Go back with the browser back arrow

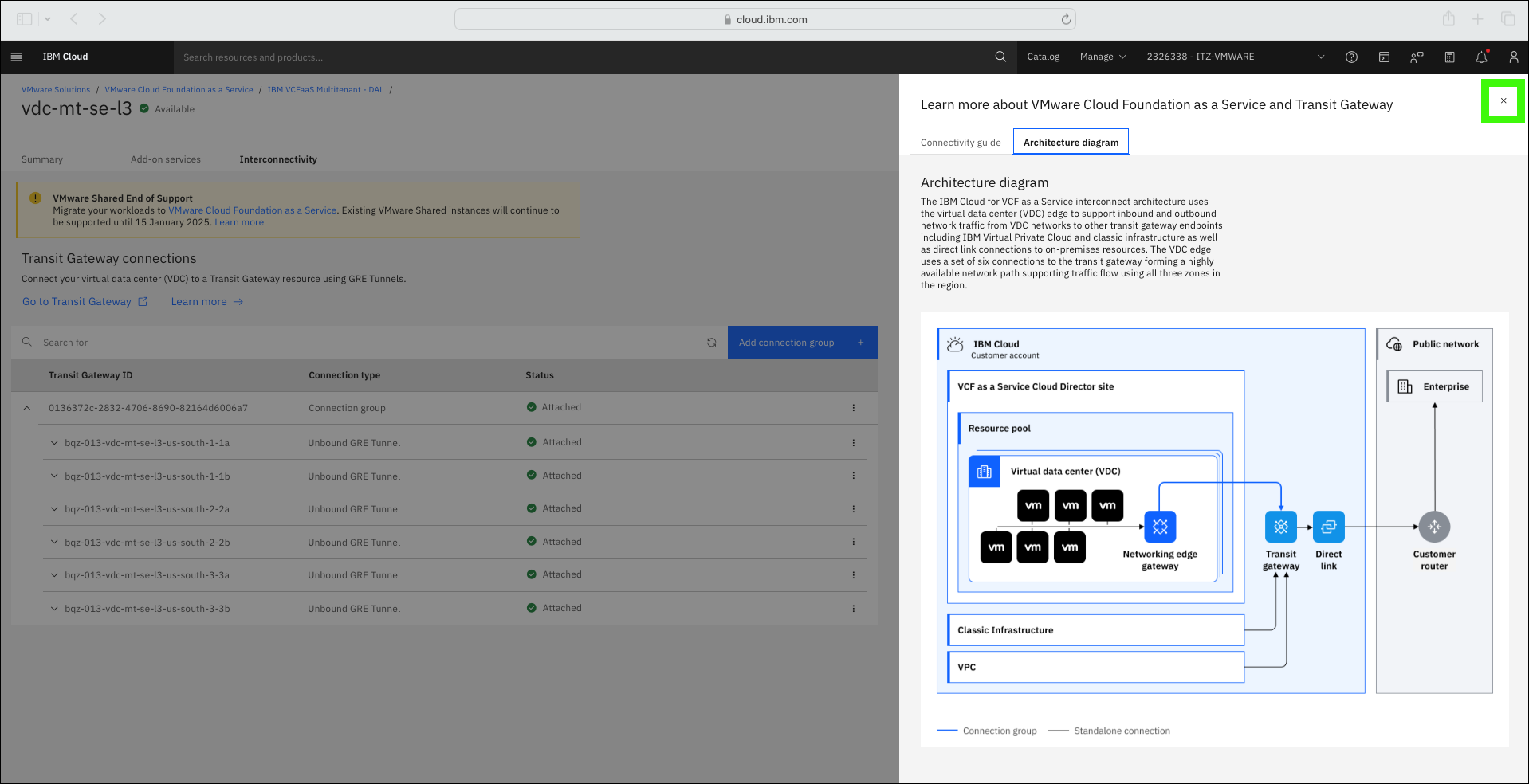coord(74,18)
